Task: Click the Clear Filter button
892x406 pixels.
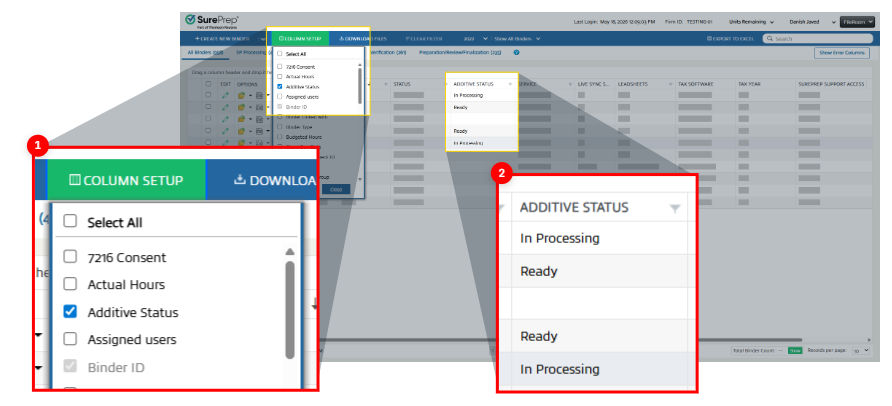Action: tap(425, 39)
